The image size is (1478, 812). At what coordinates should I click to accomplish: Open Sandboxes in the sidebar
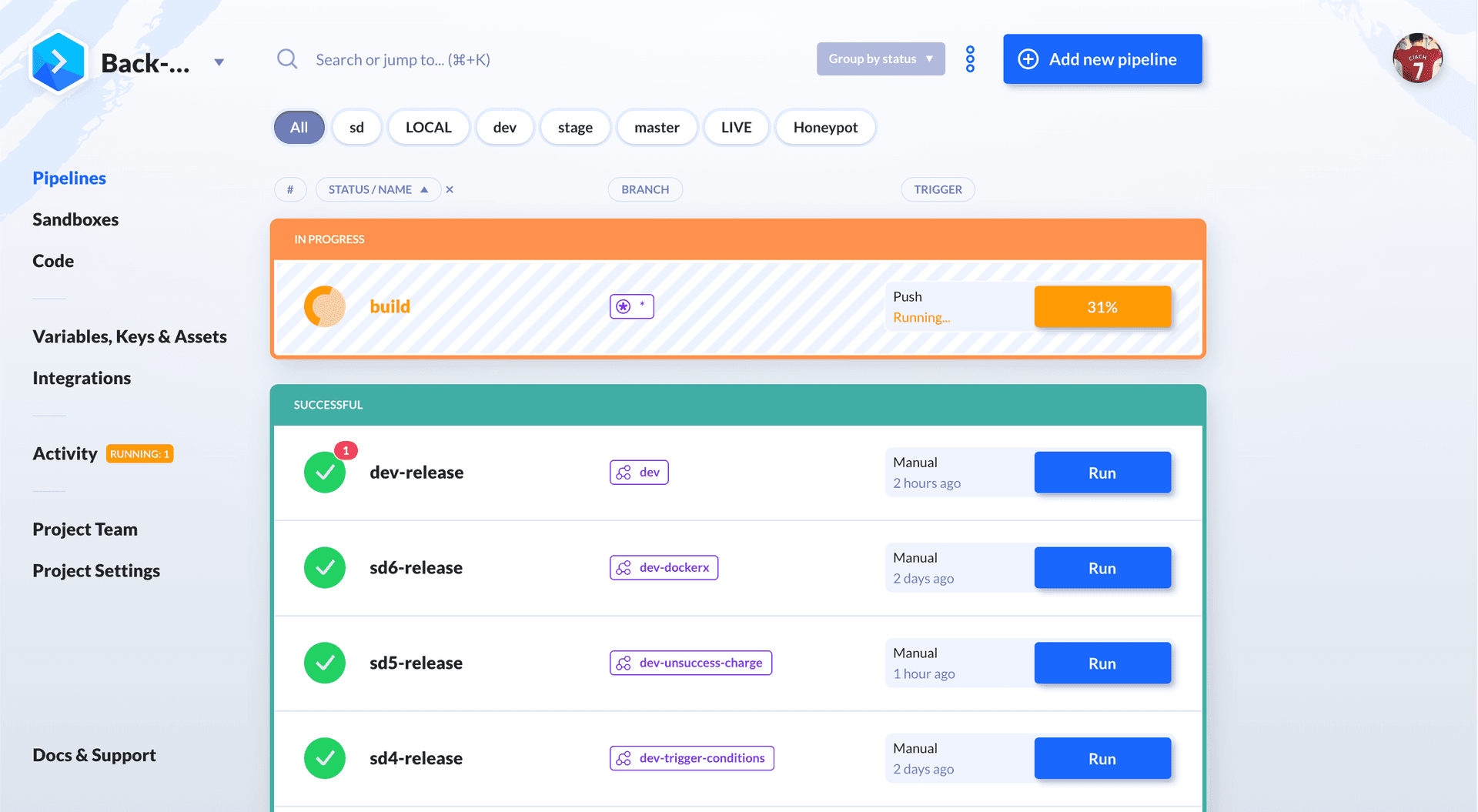pos(75,219)
